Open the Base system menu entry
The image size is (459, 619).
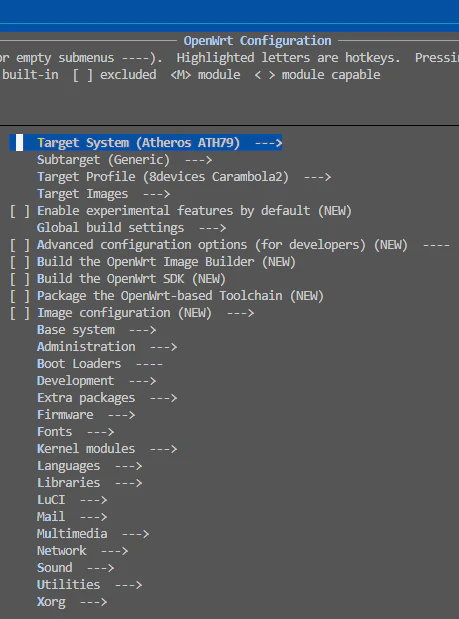pos(96,330)
